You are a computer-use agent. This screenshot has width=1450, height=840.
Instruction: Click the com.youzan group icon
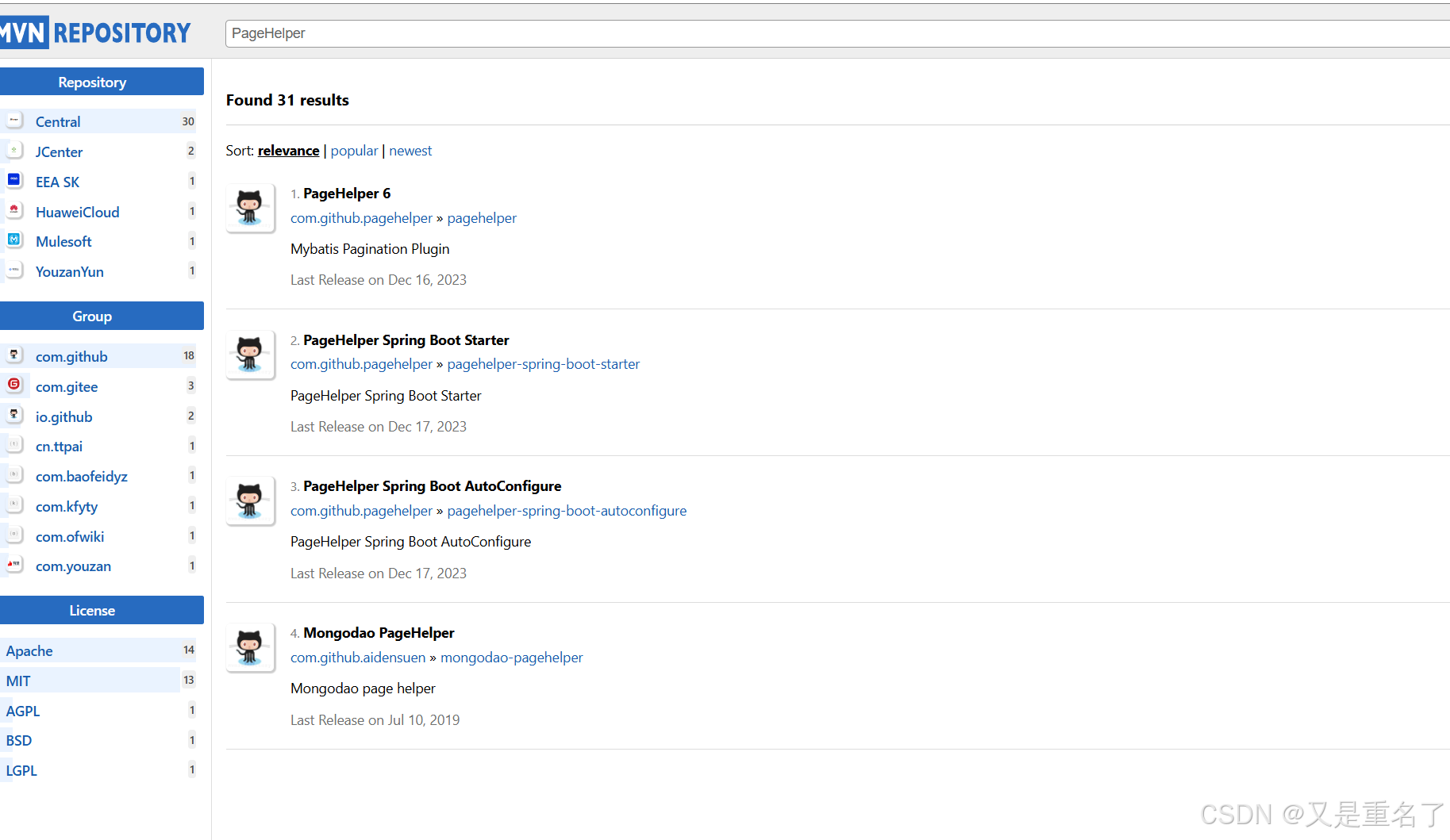pos(14,565)
